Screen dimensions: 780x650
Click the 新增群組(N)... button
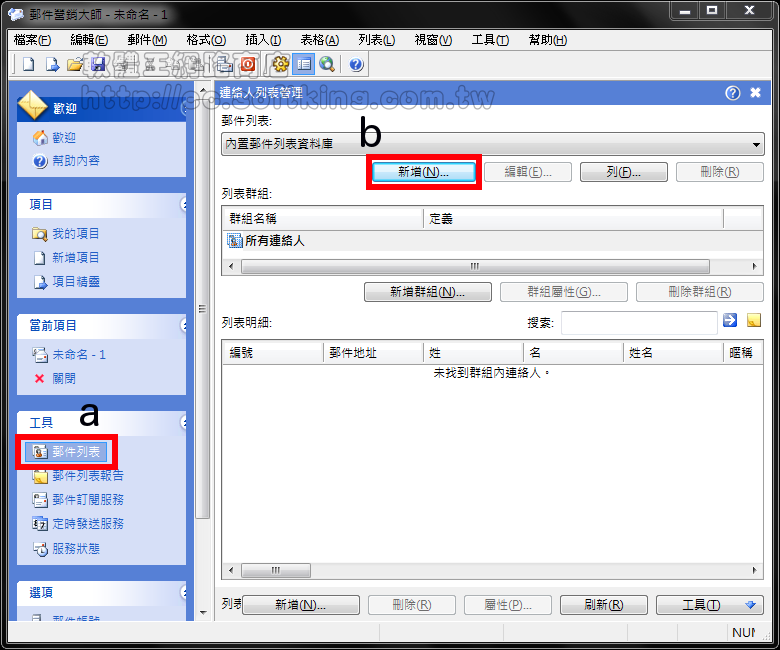tap(427, 292)
